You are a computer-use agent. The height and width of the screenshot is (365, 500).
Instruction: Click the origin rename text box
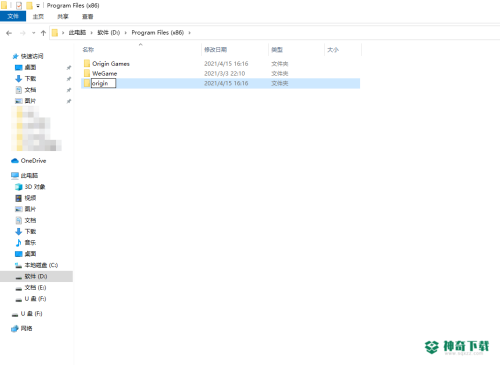coord(103,83)
